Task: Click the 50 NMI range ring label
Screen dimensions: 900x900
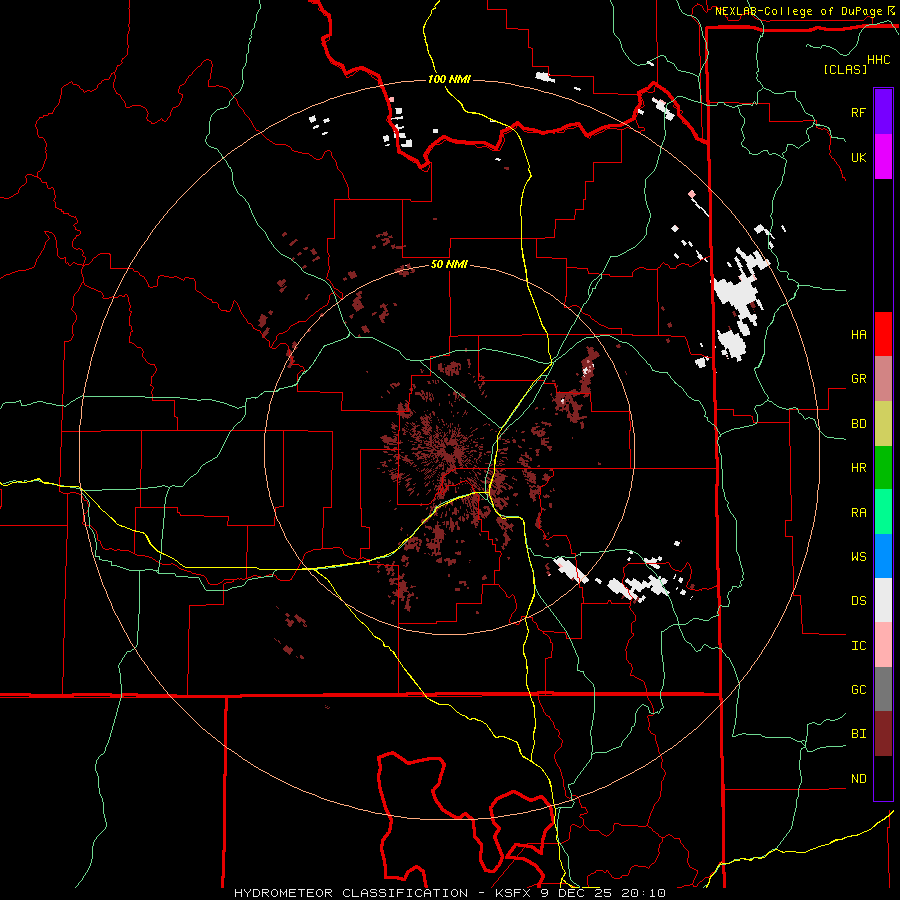Action: tap(449, 264)
